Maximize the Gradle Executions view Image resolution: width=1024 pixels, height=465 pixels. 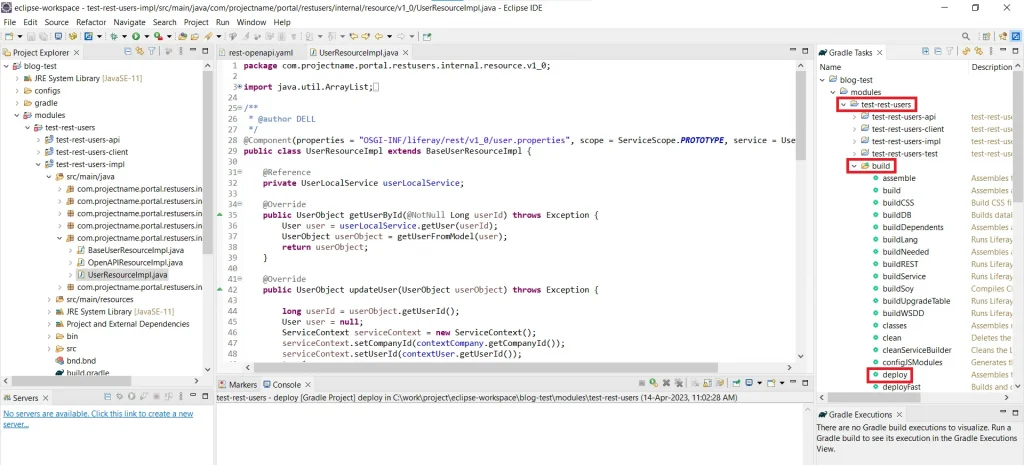tap(1016, 414)
